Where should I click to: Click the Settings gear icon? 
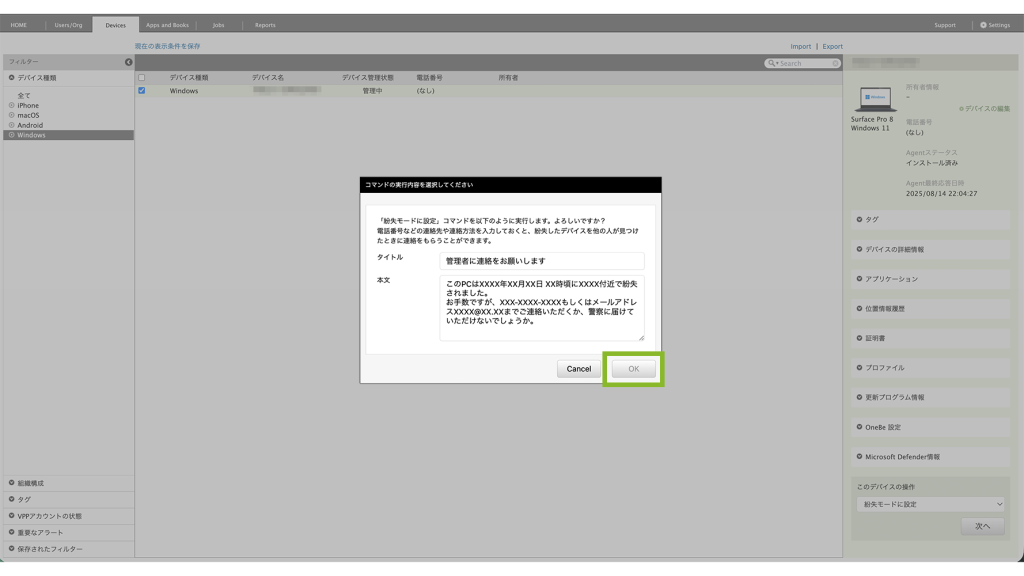[983, 25]
